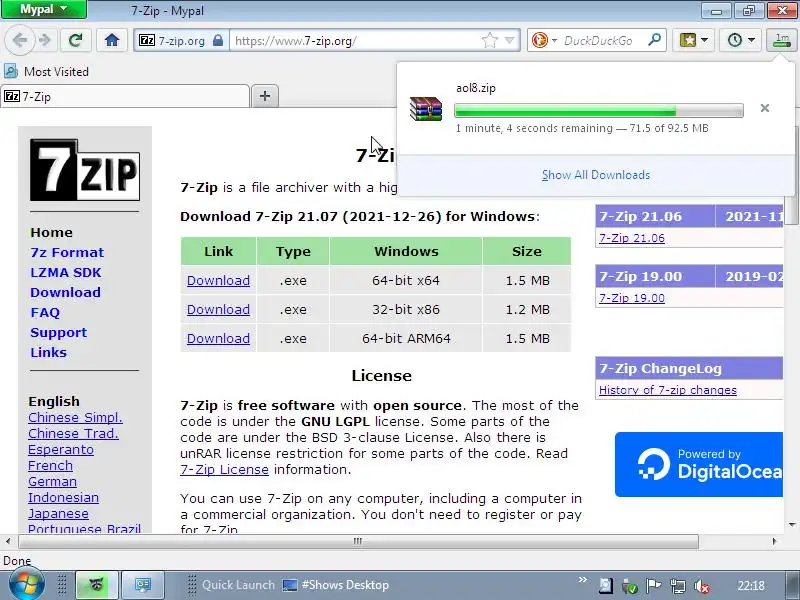Switch language to German
The height and width of the screenshot is (600, 800).
[x=53, y=481]
